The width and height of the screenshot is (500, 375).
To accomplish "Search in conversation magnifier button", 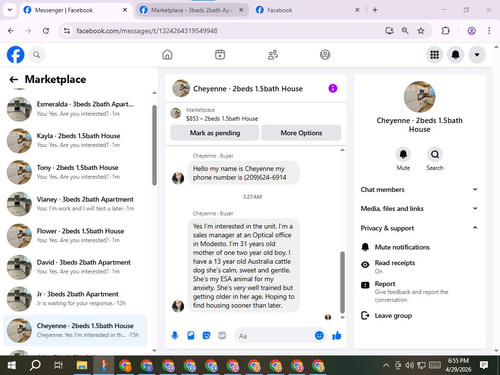I will tap(435, 154).
